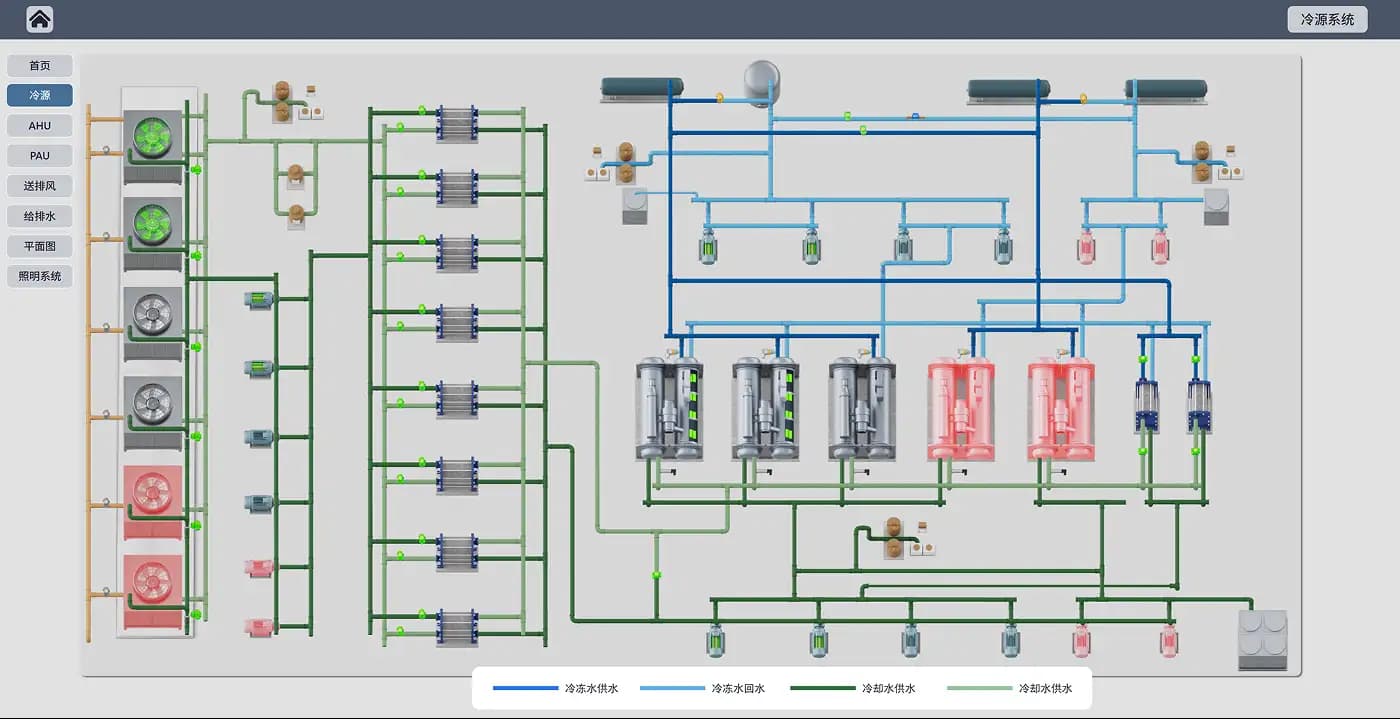Image resolution: width=1400 pixels, height=719 pixels.
Task: Click the middle gray chiller unit
Action: point(766,410)
